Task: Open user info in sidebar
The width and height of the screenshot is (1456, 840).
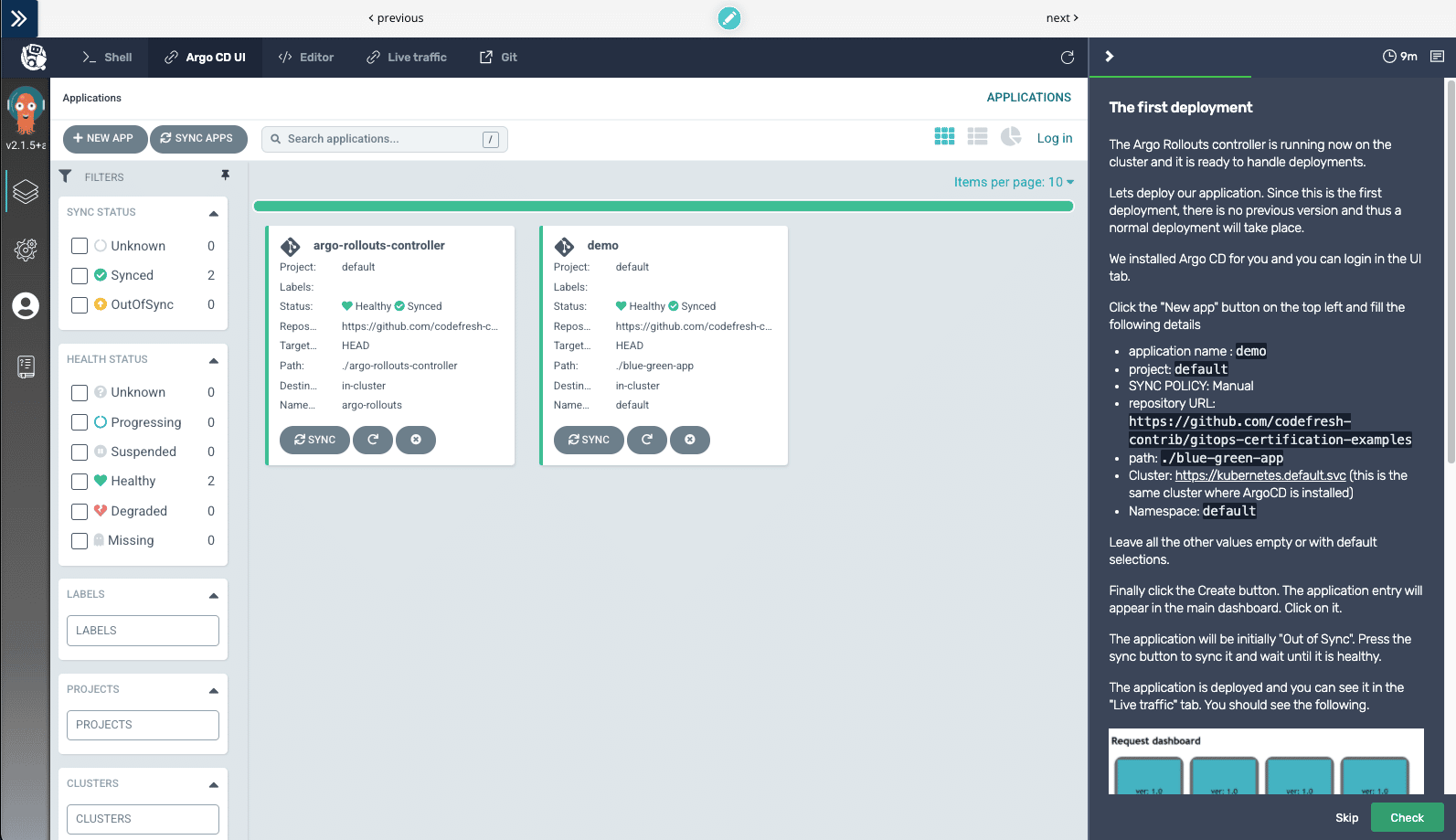Action: tap(26, 306)
